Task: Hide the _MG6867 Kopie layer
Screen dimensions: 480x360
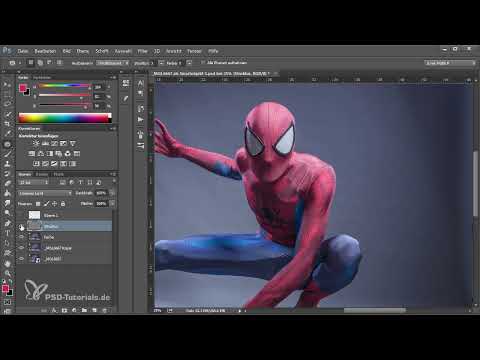Action: [x=22, y=248]
